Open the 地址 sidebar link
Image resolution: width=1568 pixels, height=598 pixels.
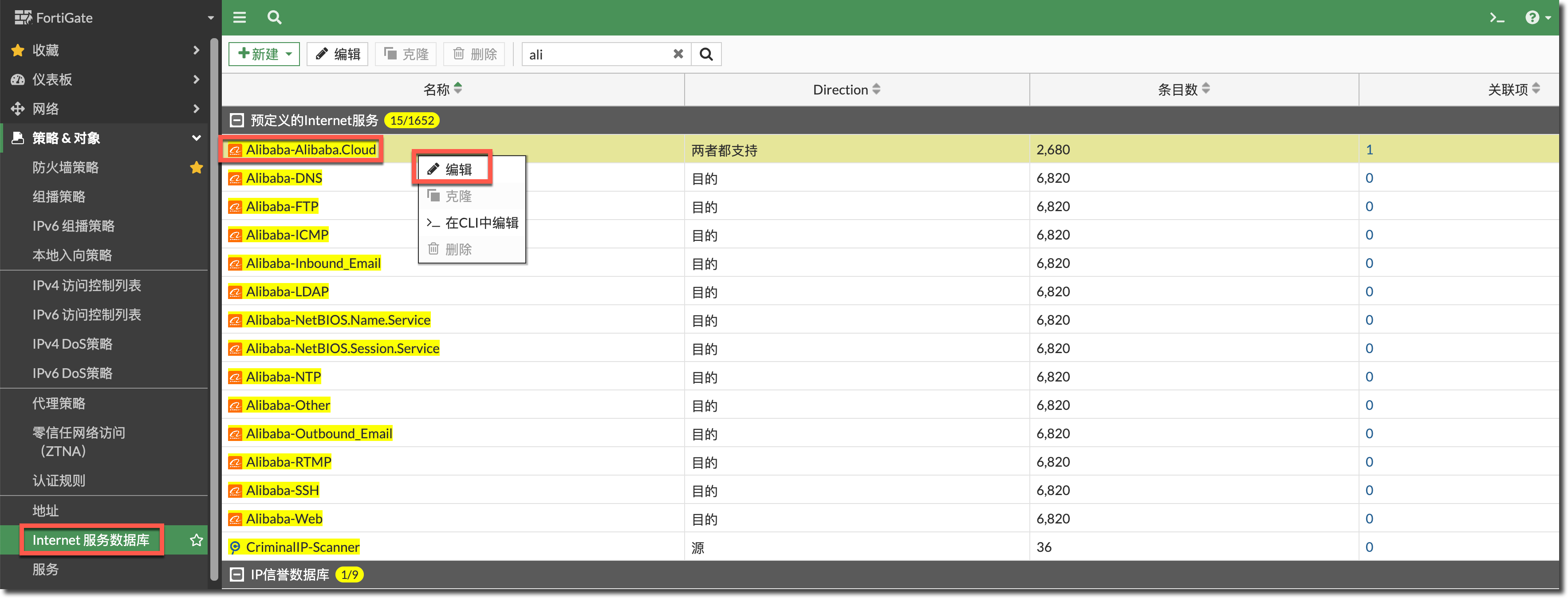[46, 511]
